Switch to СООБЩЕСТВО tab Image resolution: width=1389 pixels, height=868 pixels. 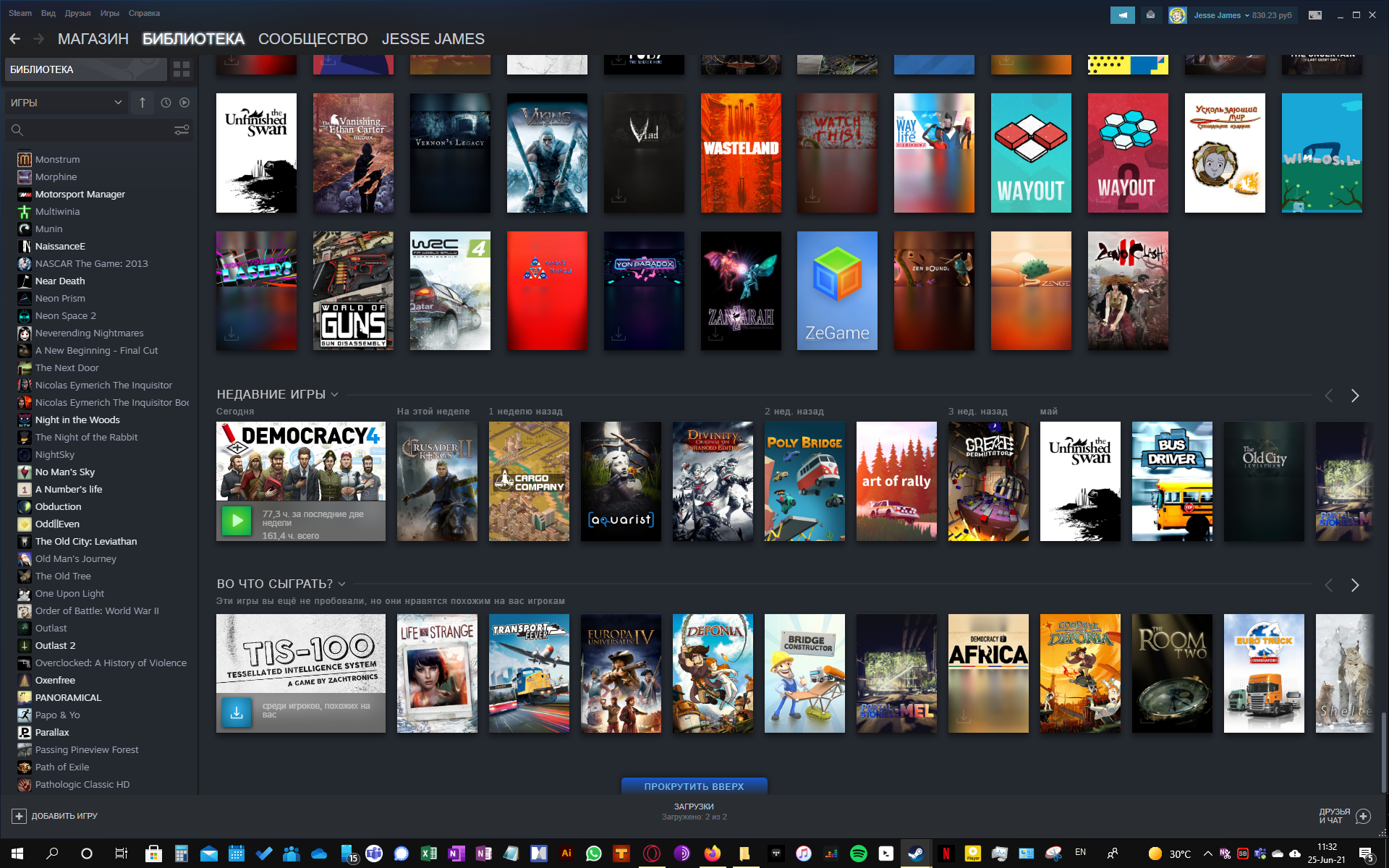click(313, 39)
